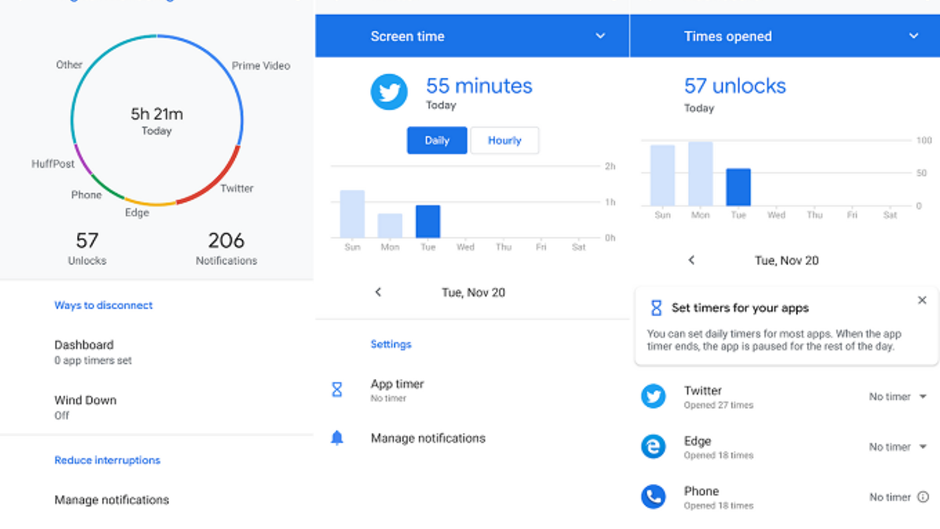940x529 pixels.
Task: Click the App timer hourglass icon
Action: pyautogui.click(x=337, y=390)
